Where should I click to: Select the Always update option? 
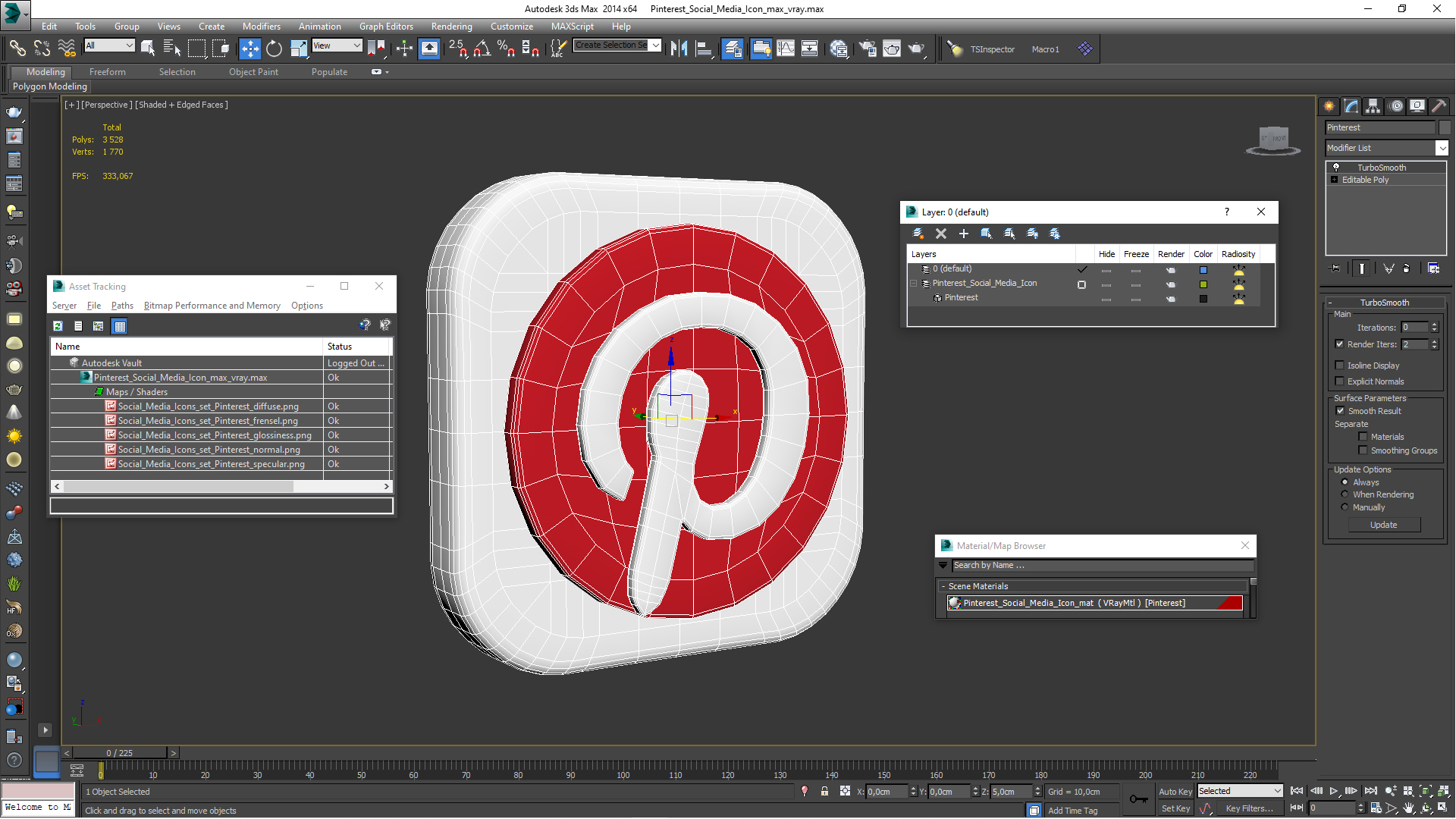pos(1345,482)
